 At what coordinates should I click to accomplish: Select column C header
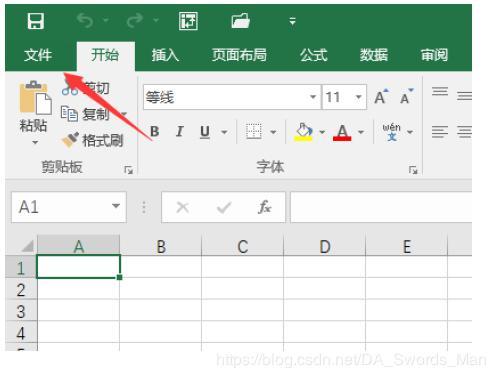pyautogui.click(x=243, y=246)
